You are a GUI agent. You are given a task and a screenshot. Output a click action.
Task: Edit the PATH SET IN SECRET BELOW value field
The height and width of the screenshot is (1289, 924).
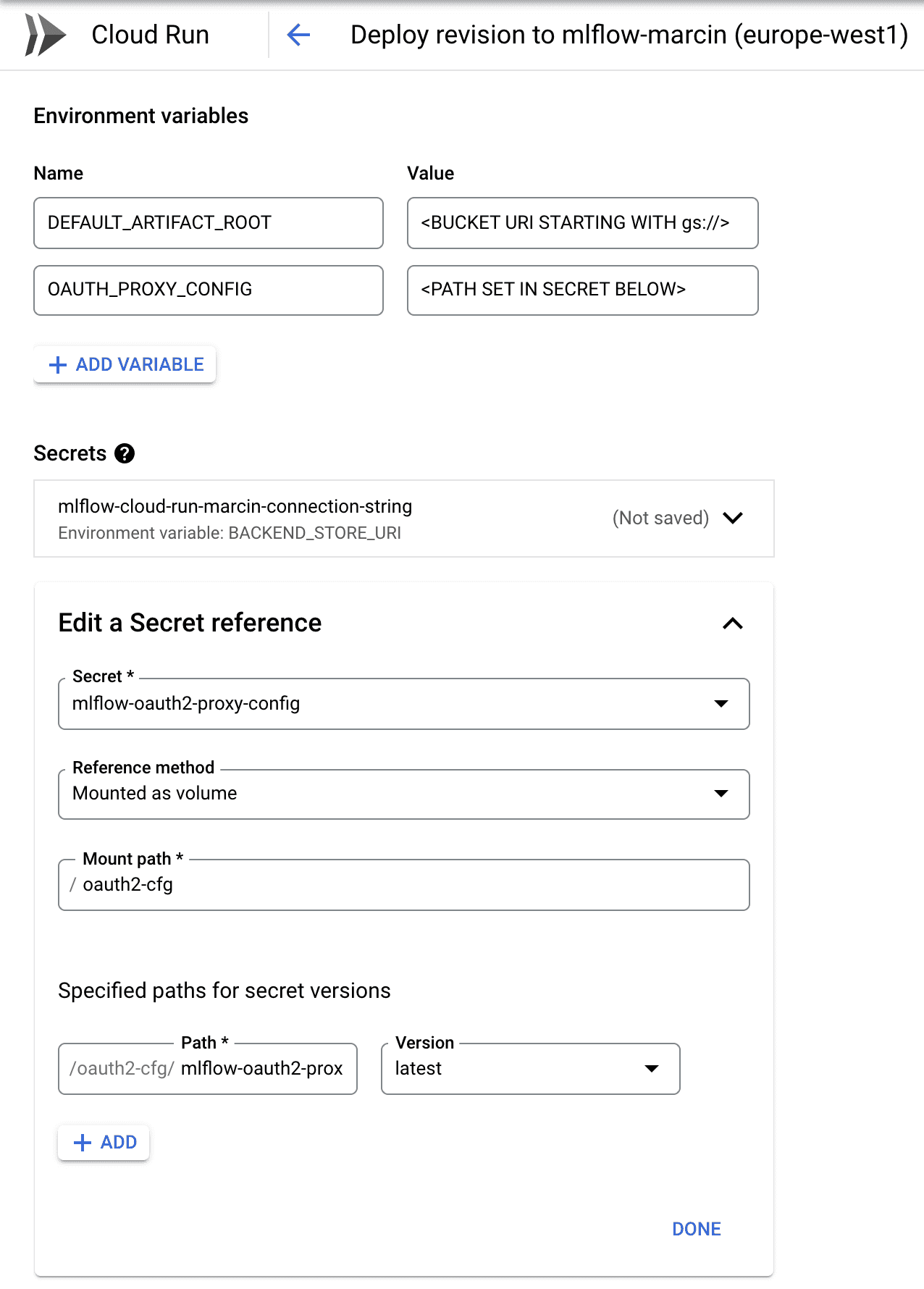coord(583,290)
